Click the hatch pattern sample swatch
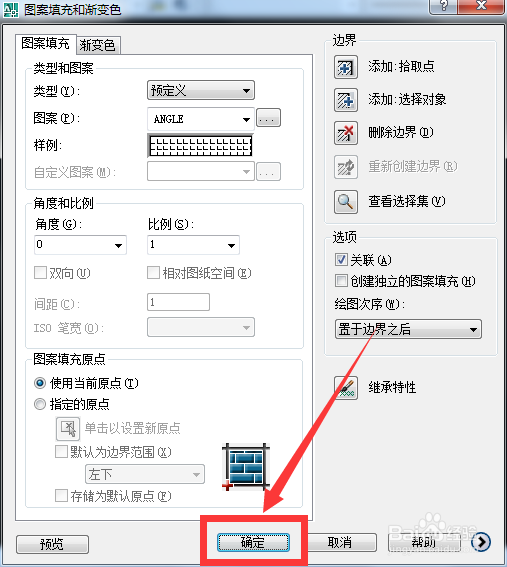The height and width of the screenshot is (567, 507). tap(201, 146)
